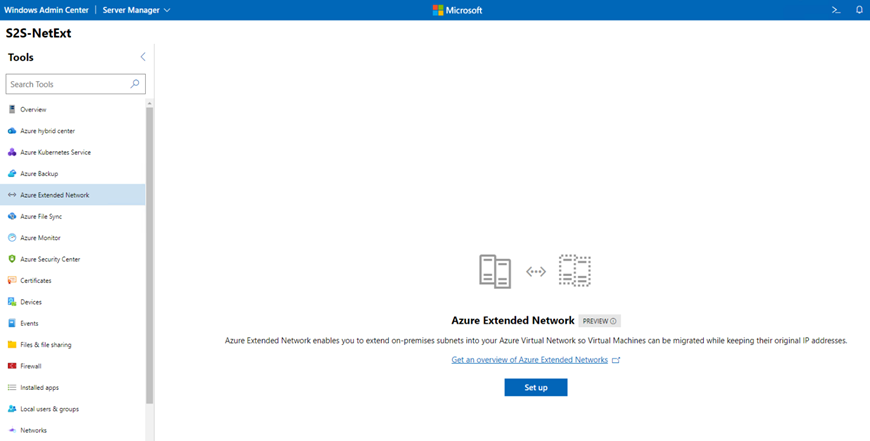Click the Overview server icon
The width and height of the screenshot is (870, 441).
pyautogui.click(x=12, y=109)
